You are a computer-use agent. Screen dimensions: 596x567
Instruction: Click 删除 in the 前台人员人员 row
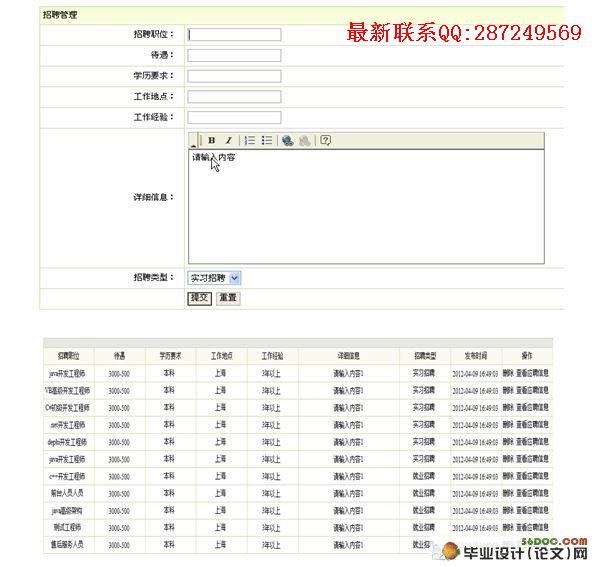pos(508,493)
